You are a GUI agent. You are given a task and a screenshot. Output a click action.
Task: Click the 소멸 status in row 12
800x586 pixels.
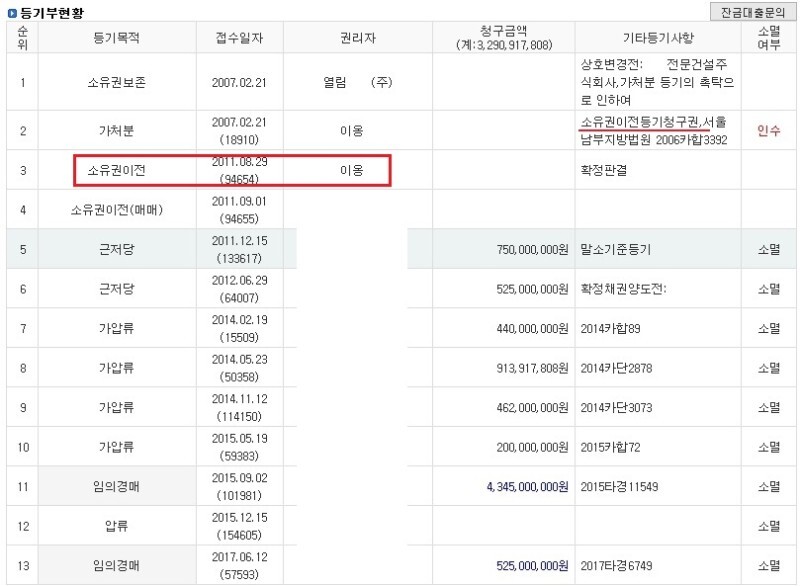coord(768,526)
